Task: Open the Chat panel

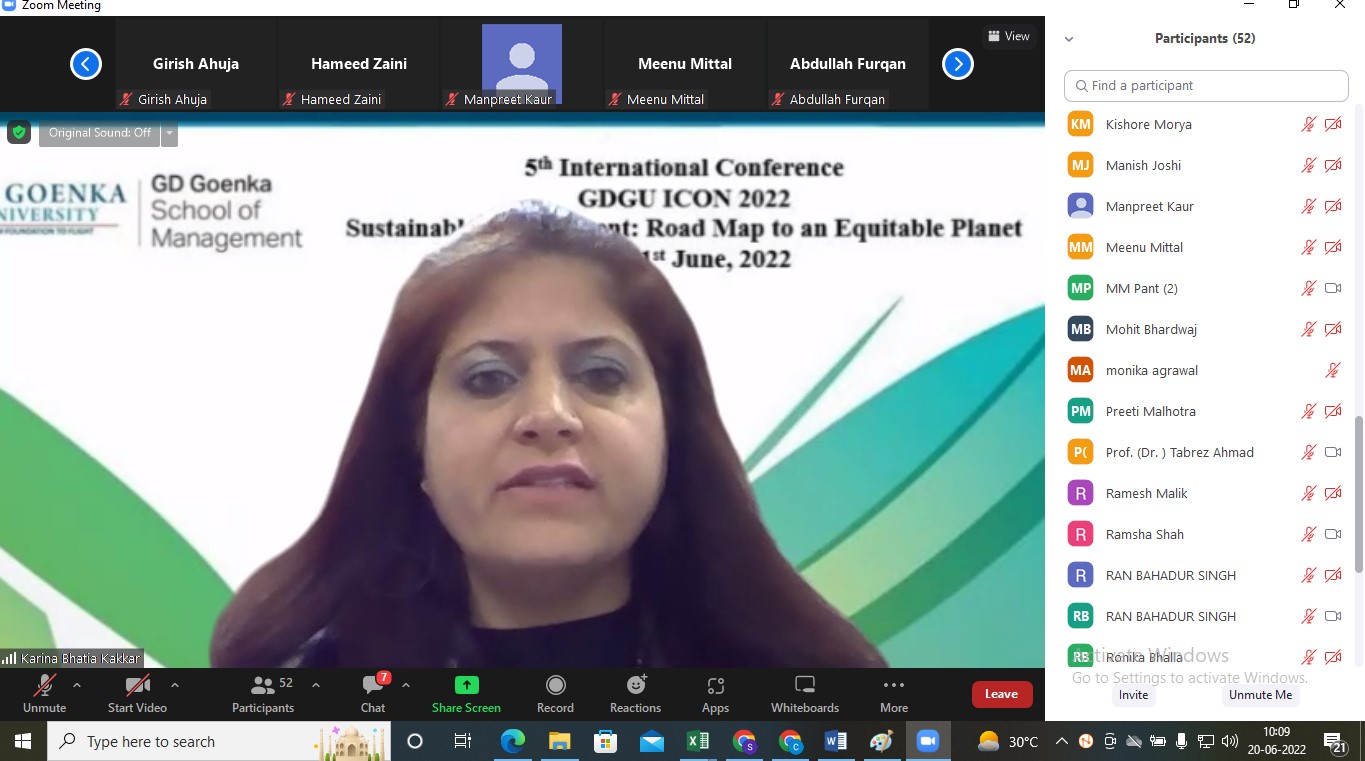Action: [373, 693]
